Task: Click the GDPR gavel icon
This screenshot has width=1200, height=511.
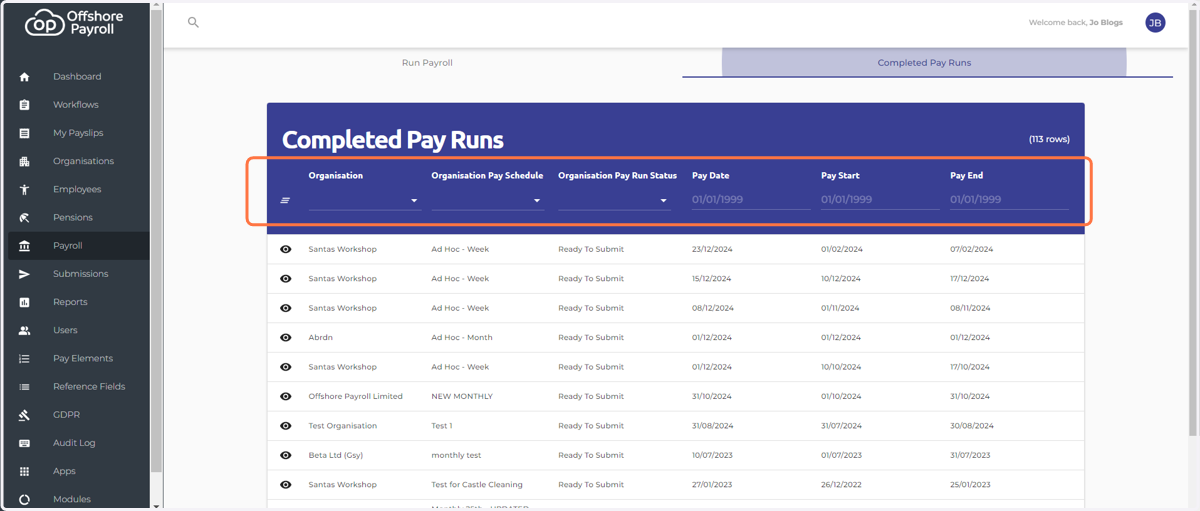Action: pos(25,415)
